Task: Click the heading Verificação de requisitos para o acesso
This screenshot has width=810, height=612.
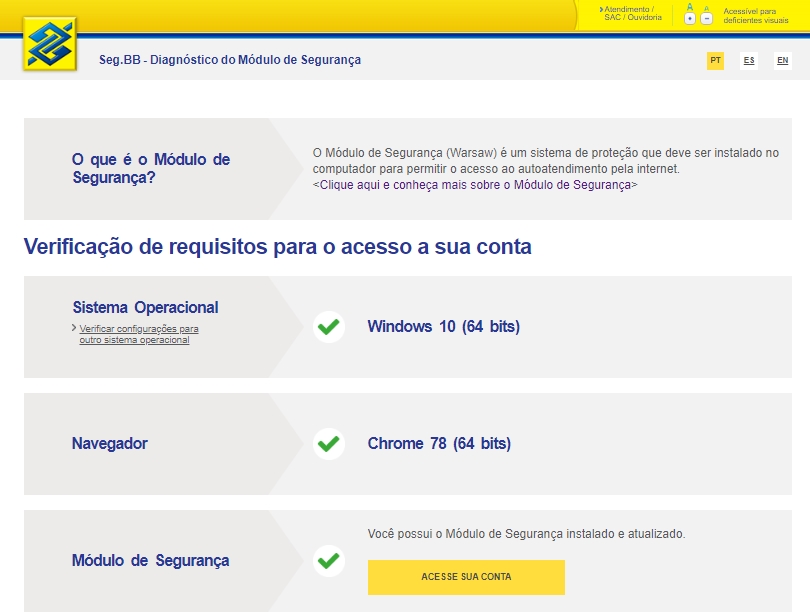Action: (277, 246)
